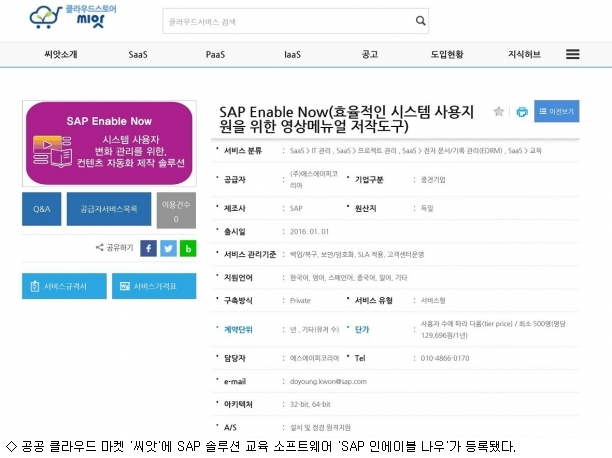The image size is (612, 458).
Task: Click the 서비스 분류 category path text
Action: [416, 151]
